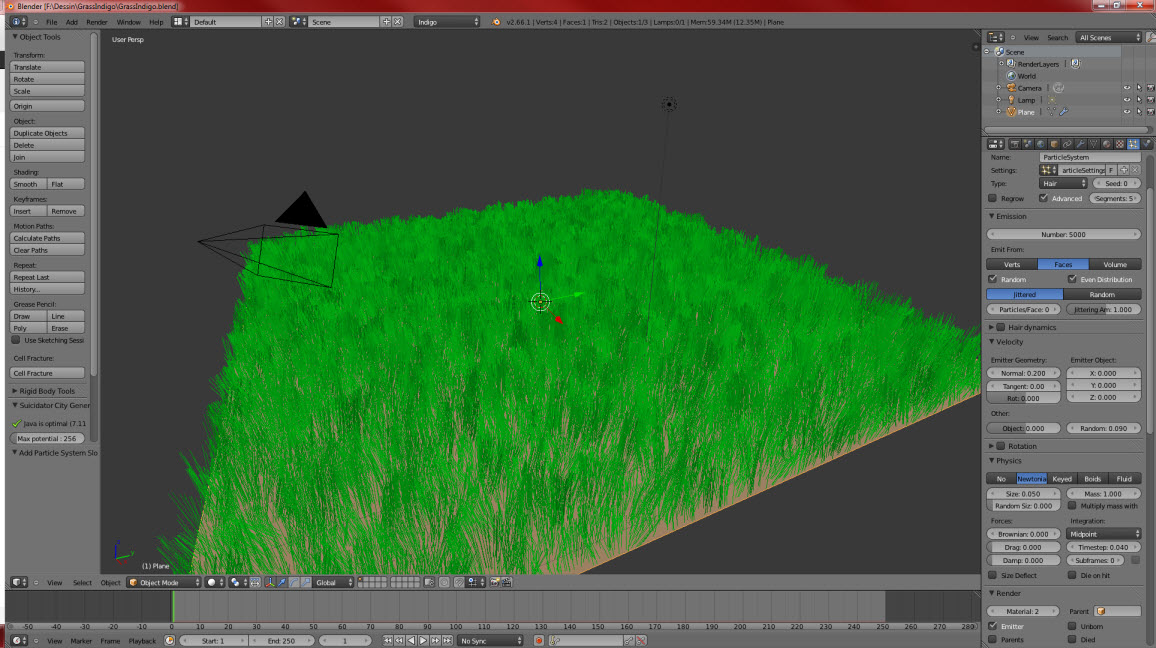Select the Particles properties tab icon

pyautogui.click(x=1133, y=144)
